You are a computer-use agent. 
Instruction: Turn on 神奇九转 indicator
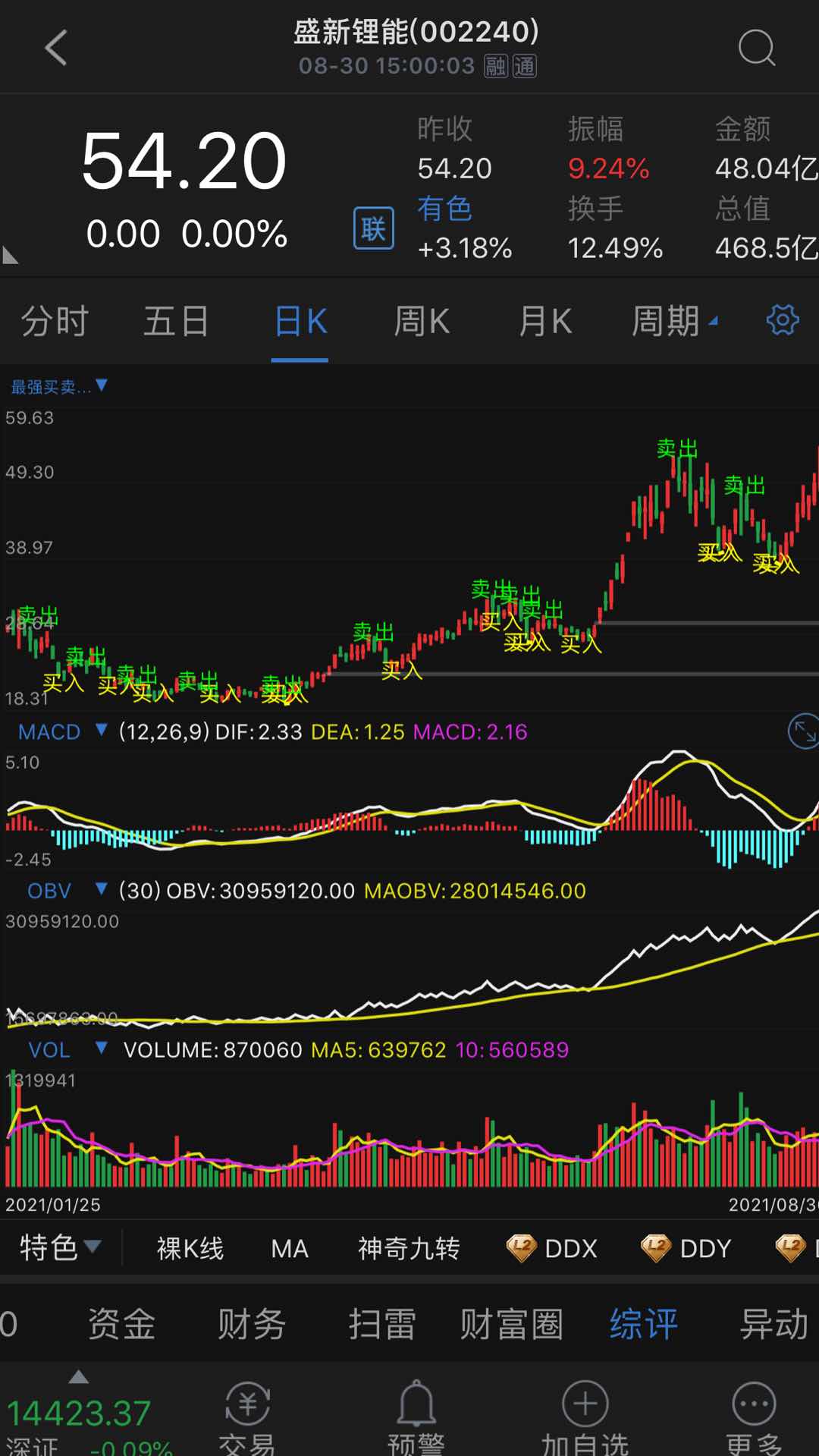(x=409, y=1248)
